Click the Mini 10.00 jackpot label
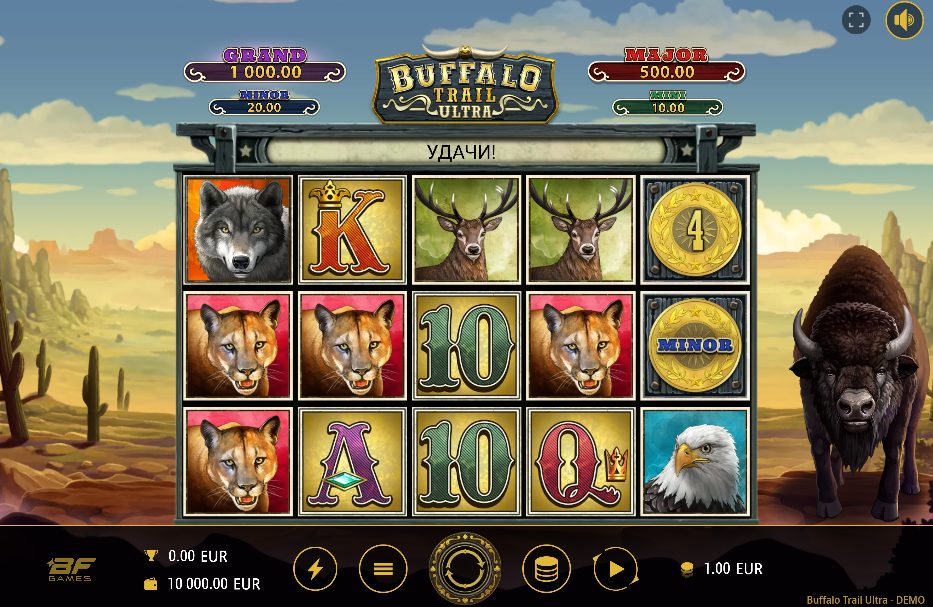This screenshot has width=933, height=607. click(x=668, y=103)
